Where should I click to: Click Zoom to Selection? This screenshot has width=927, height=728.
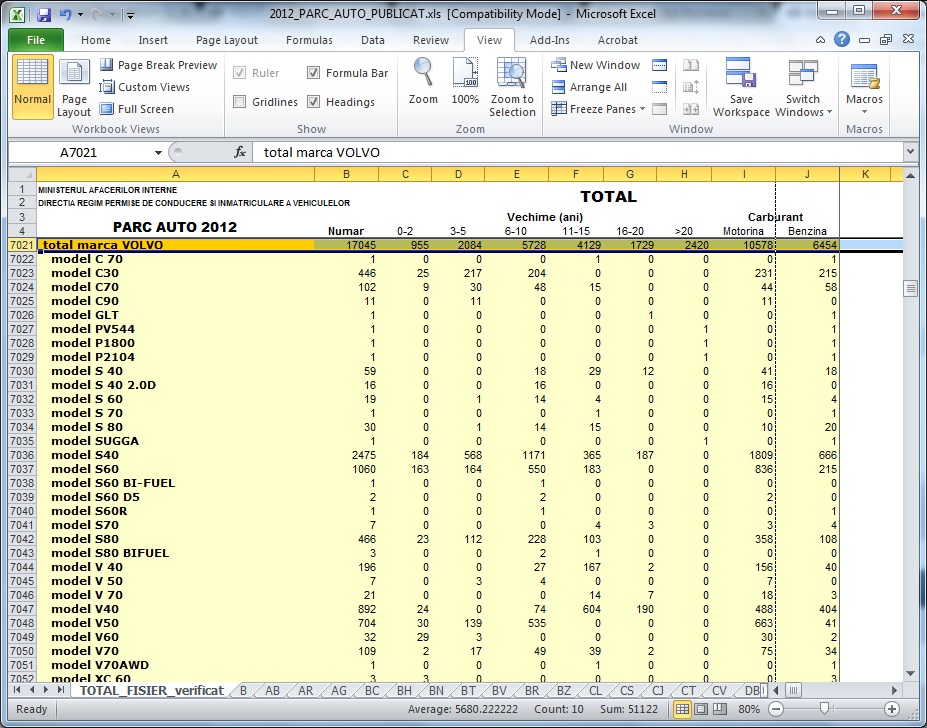tap(512, 87)
